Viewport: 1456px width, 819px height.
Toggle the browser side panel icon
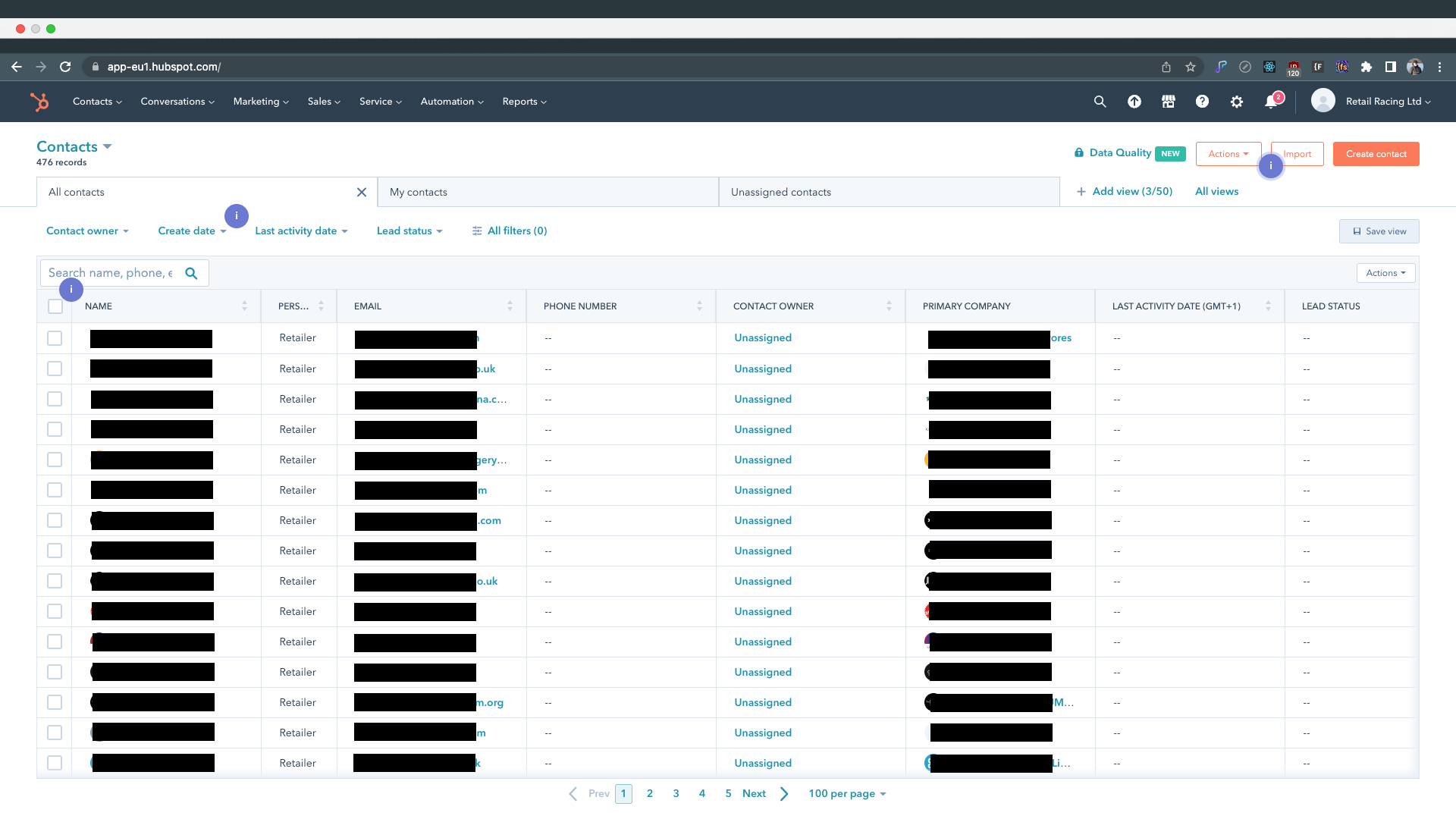(x=1391, y=67)
